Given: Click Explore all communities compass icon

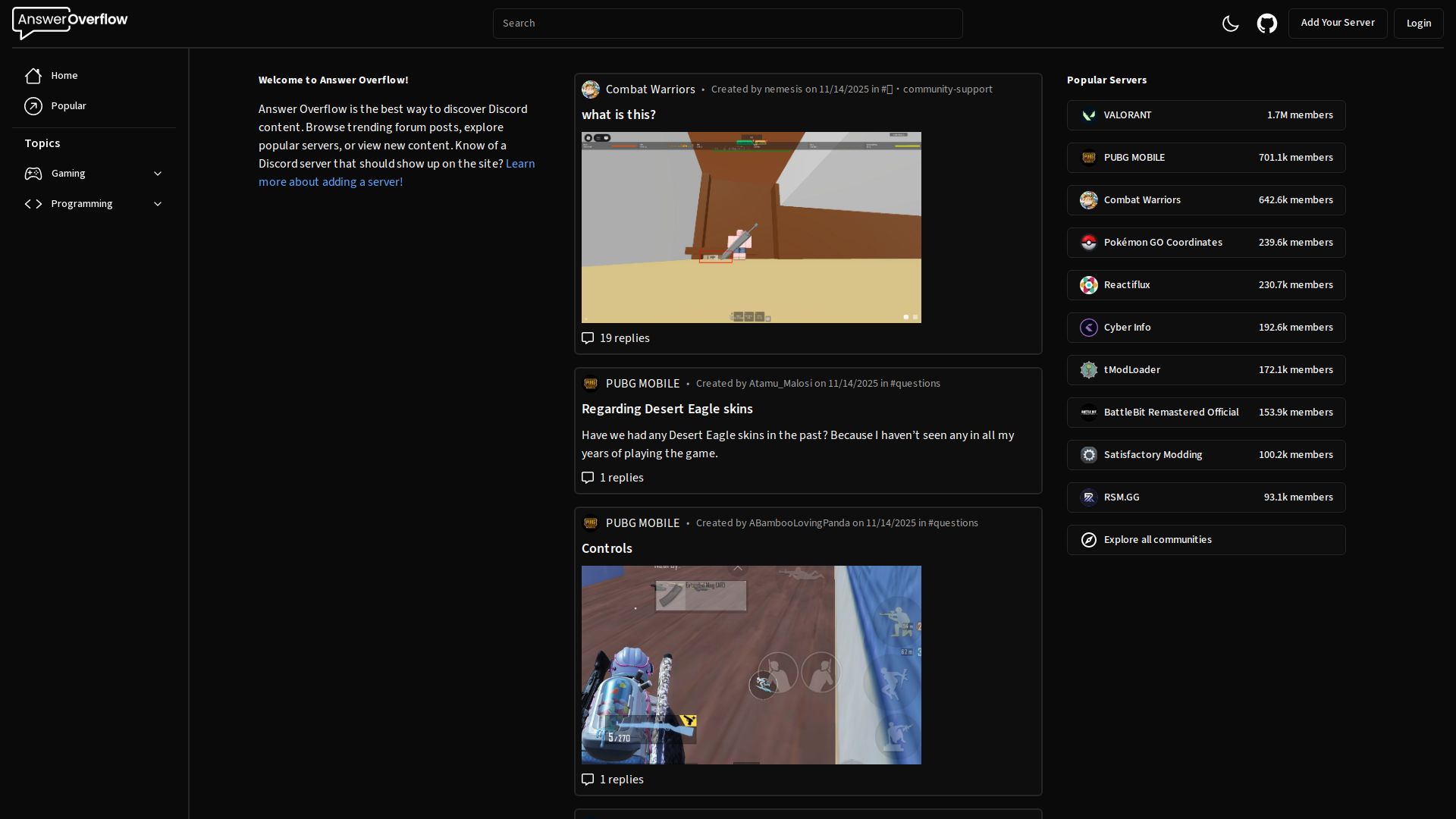Looking at the screenshot, I should click(1089, 540).
